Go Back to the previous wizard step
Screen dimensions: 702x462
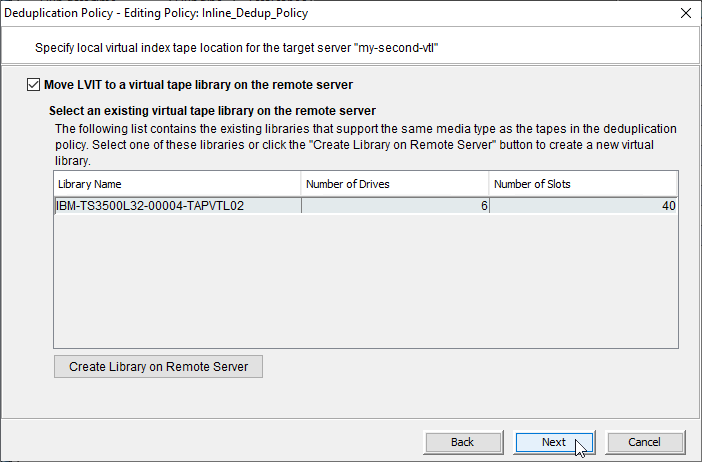click(x=463, y=442)
